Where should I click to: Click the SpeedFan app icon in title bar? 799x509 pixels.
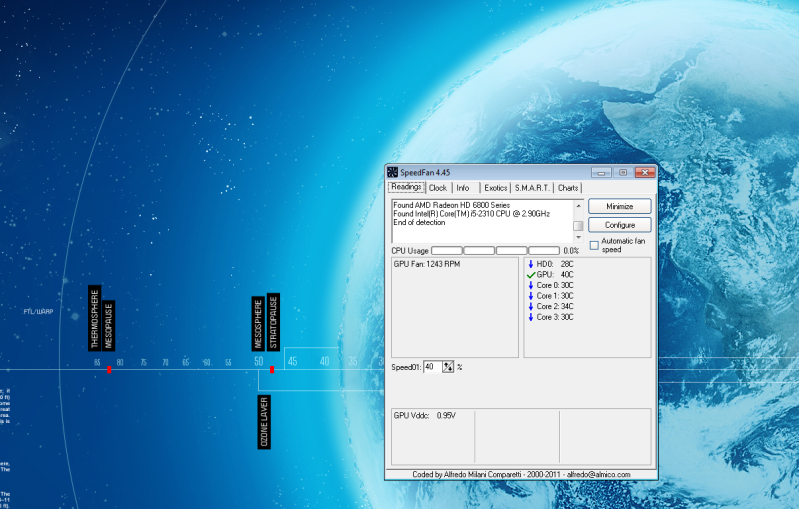(393, 173)
